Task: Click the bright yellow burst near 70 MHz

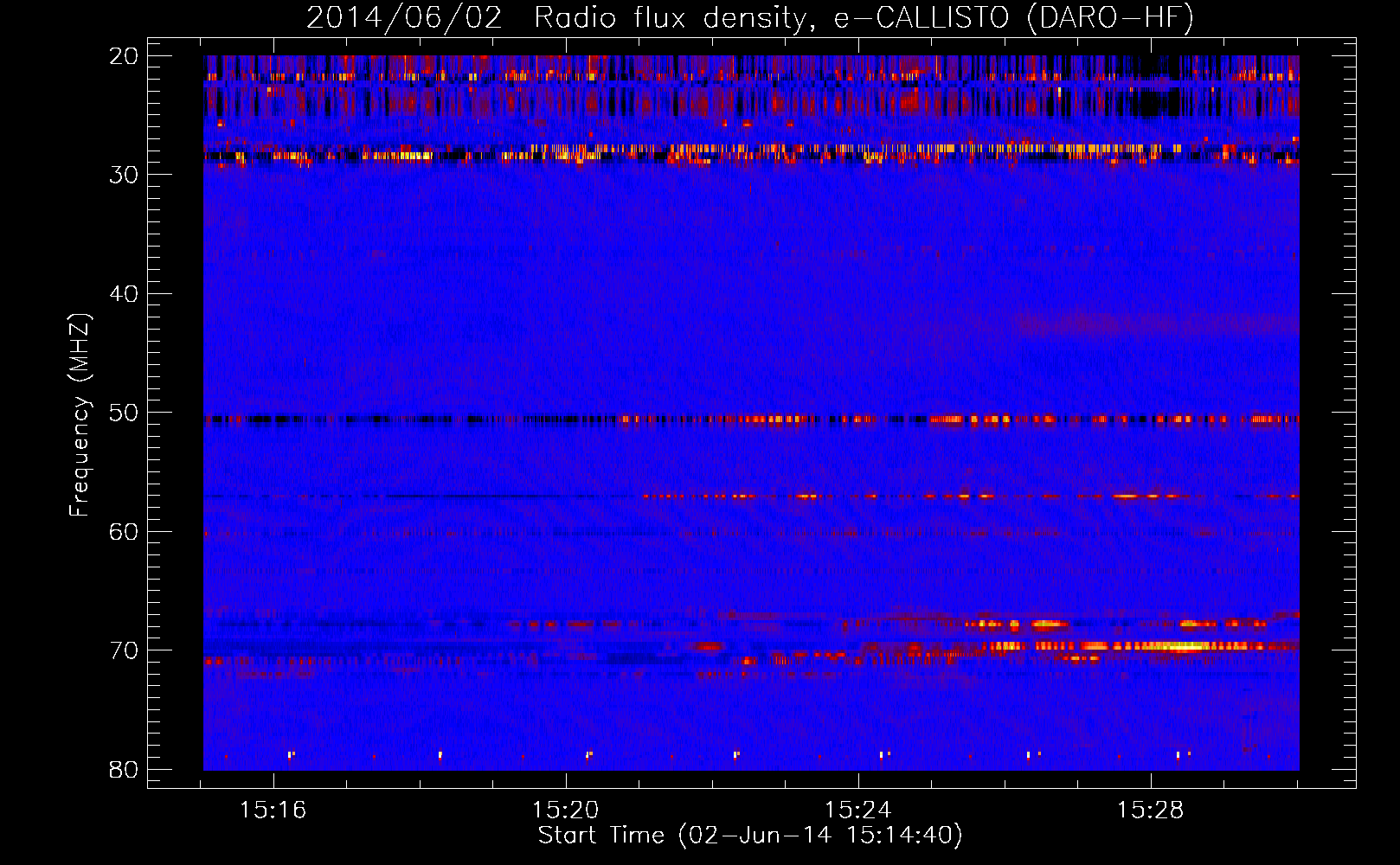Action: [x=1142, y=646]
